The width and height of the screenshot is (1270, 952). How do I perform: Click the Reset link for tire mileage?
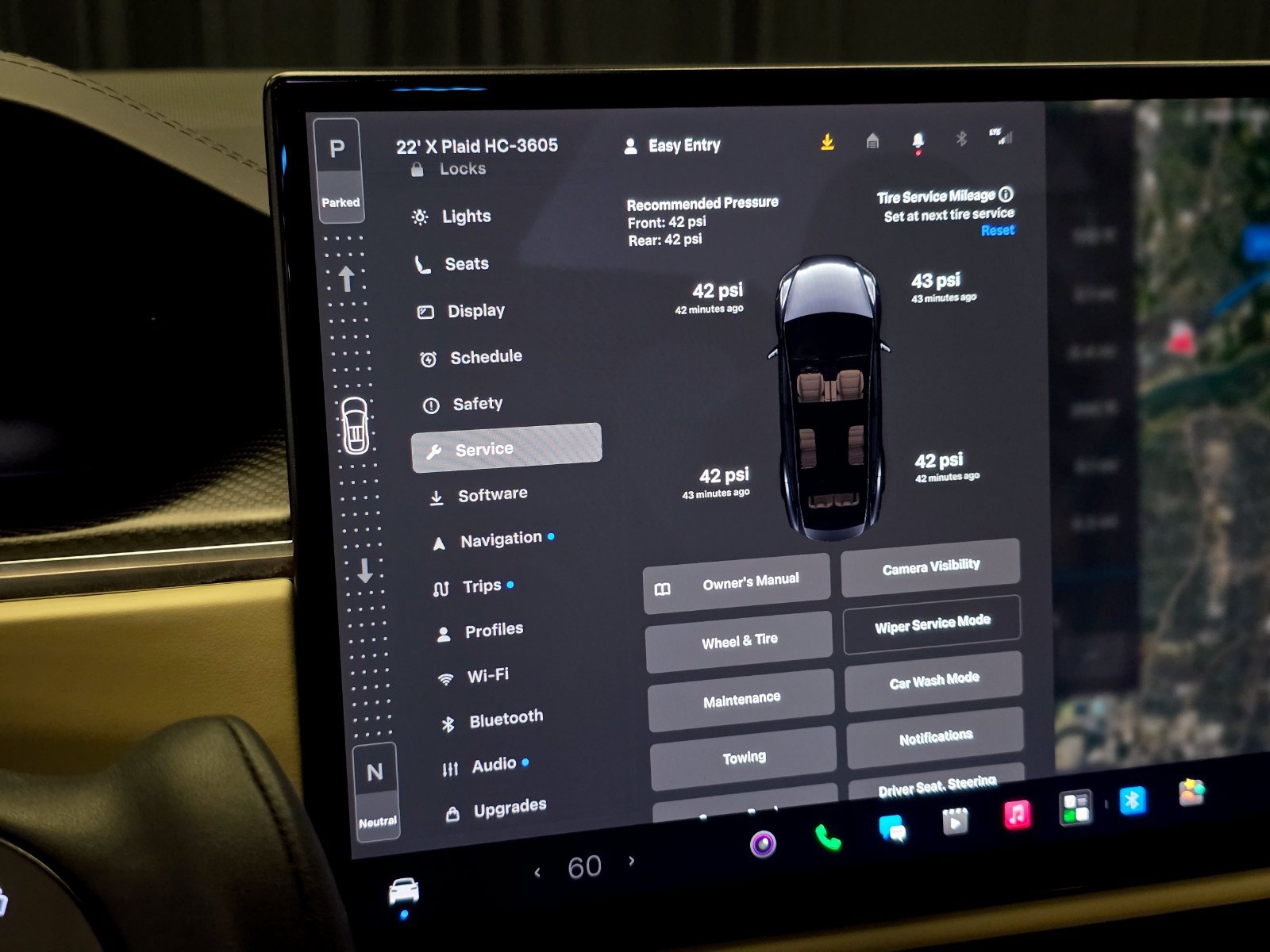tap(998, 230)
